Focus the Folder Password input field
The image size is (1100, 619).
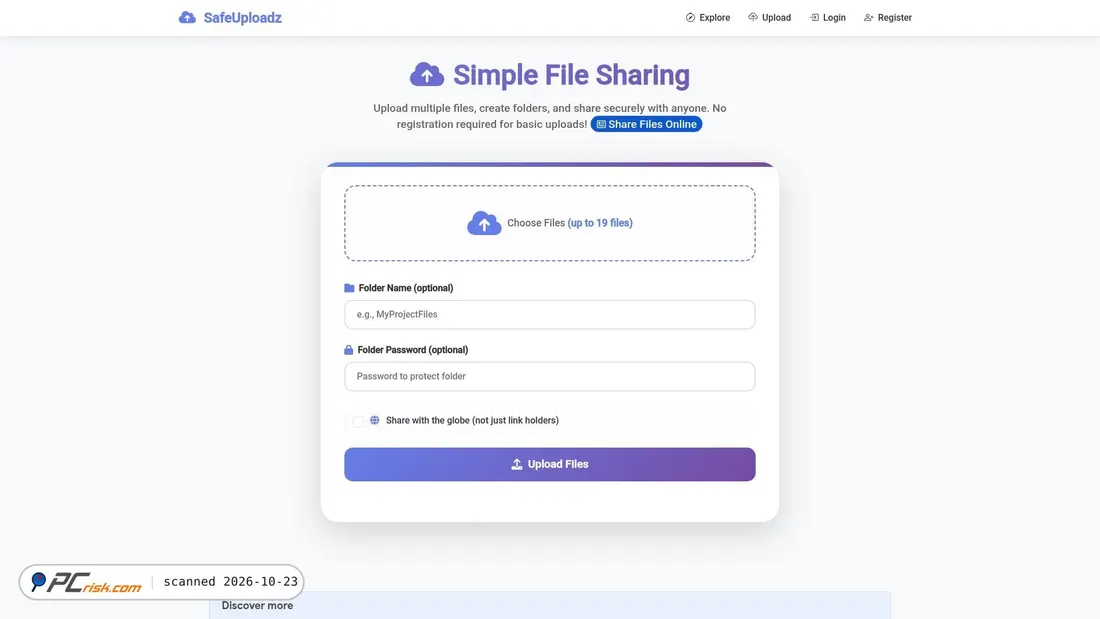pyautogui.click(x=550, y=376)
